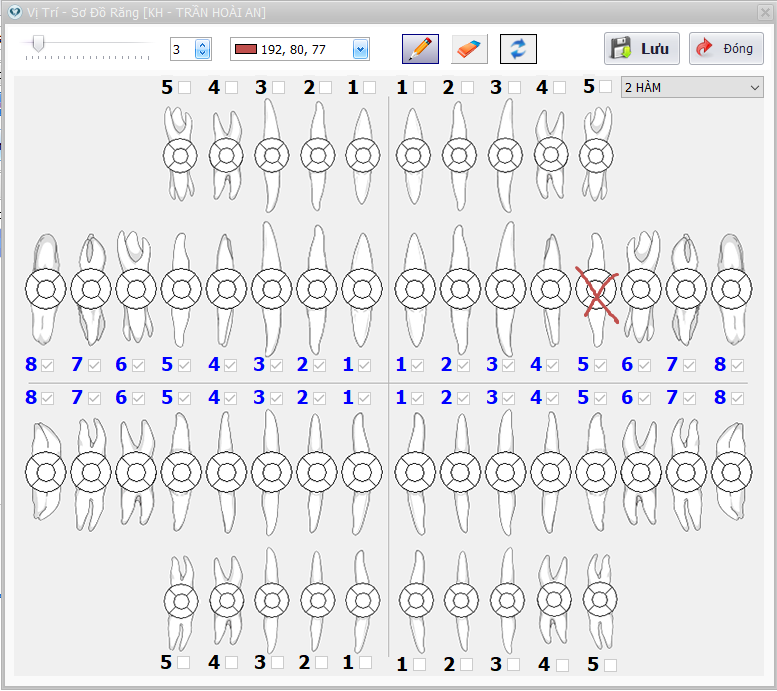Click lower baby tooth 5 on chart's right side
This screenshot has height=691, width=777.
point(600,600)
